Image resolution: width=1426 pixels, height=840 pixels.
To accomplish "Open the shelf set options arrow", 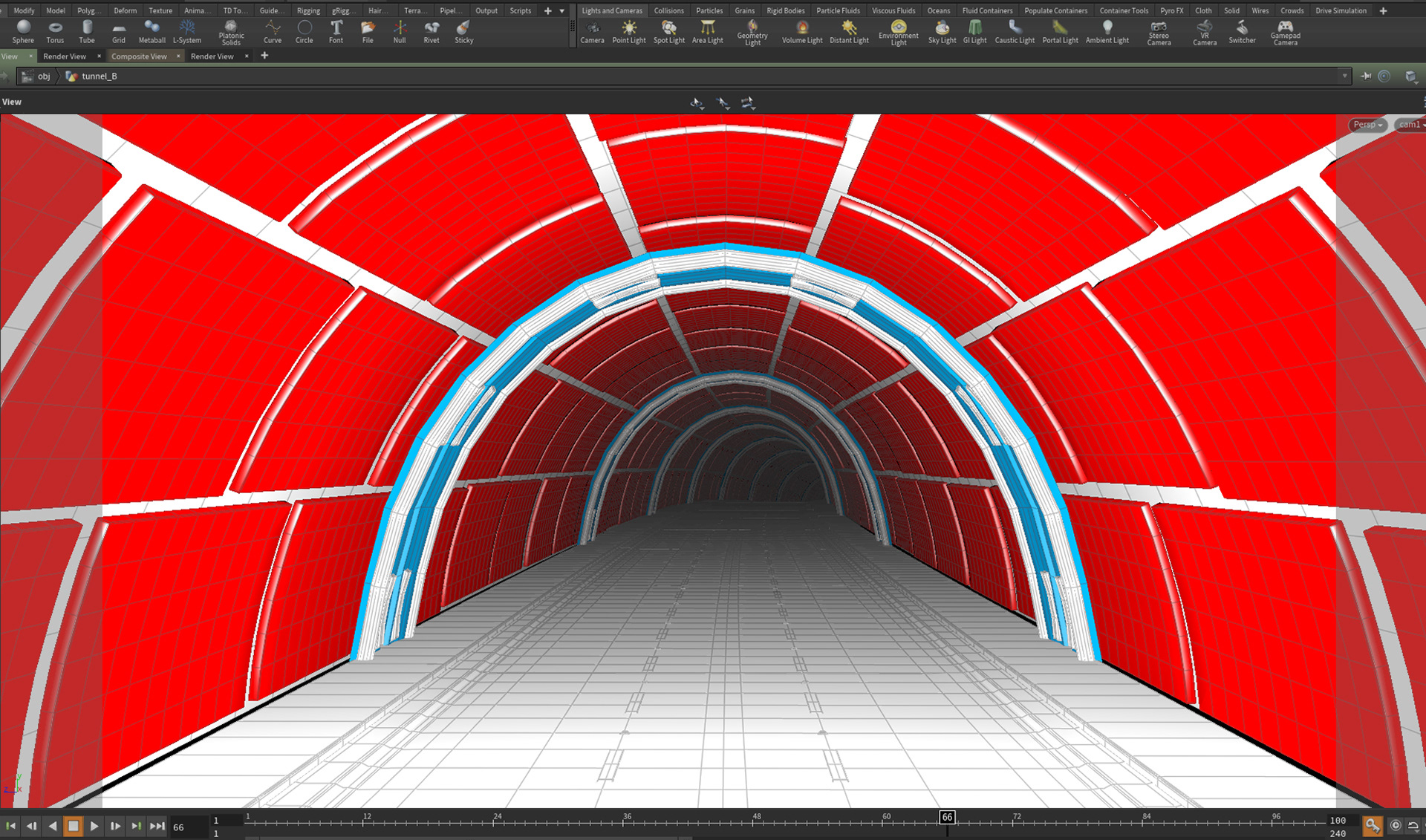I will coord(561,11).
